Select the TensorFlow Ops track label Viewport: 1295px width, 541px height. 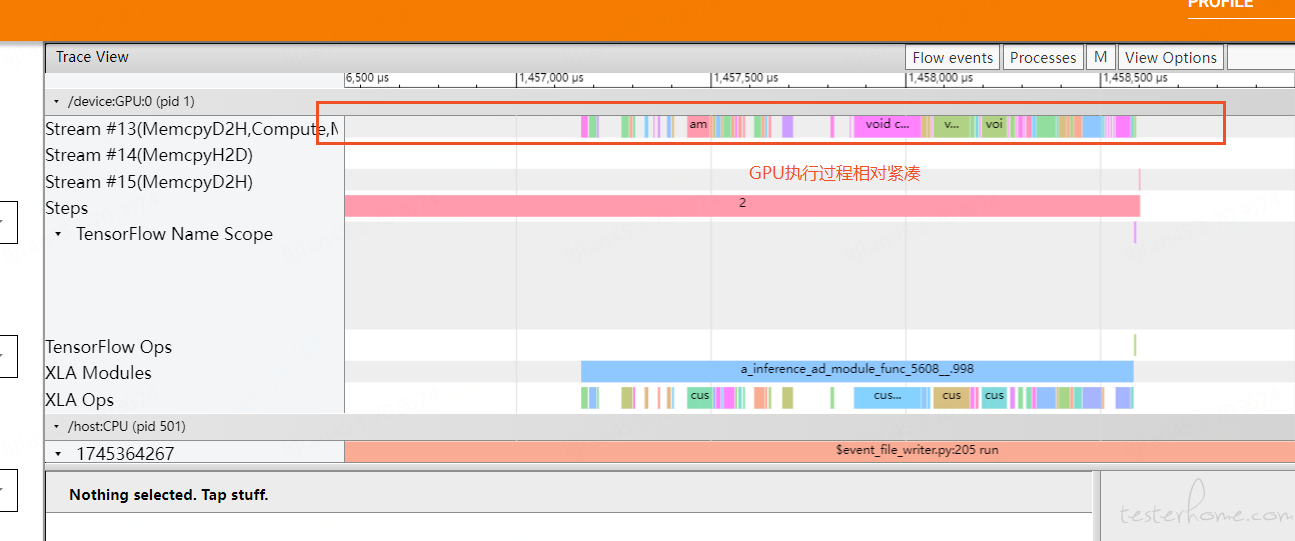click(x=109, y=347)
